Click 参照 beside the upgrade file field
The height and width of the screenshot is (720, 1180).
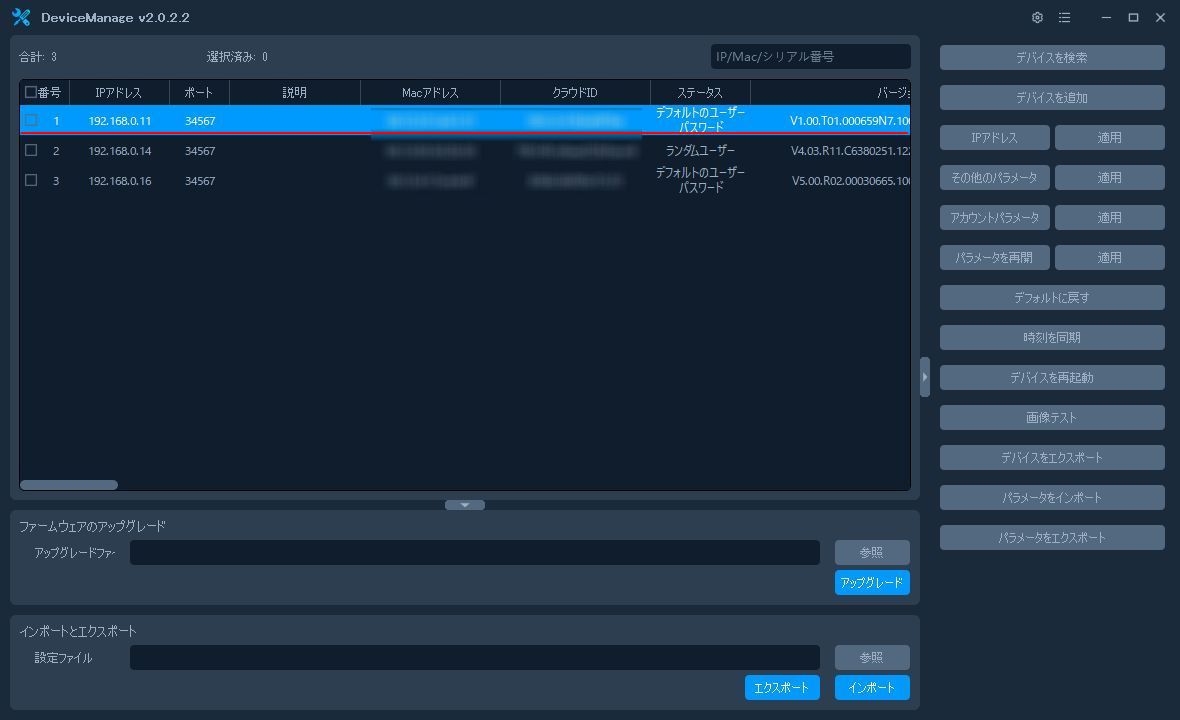(x=871, y=553)
